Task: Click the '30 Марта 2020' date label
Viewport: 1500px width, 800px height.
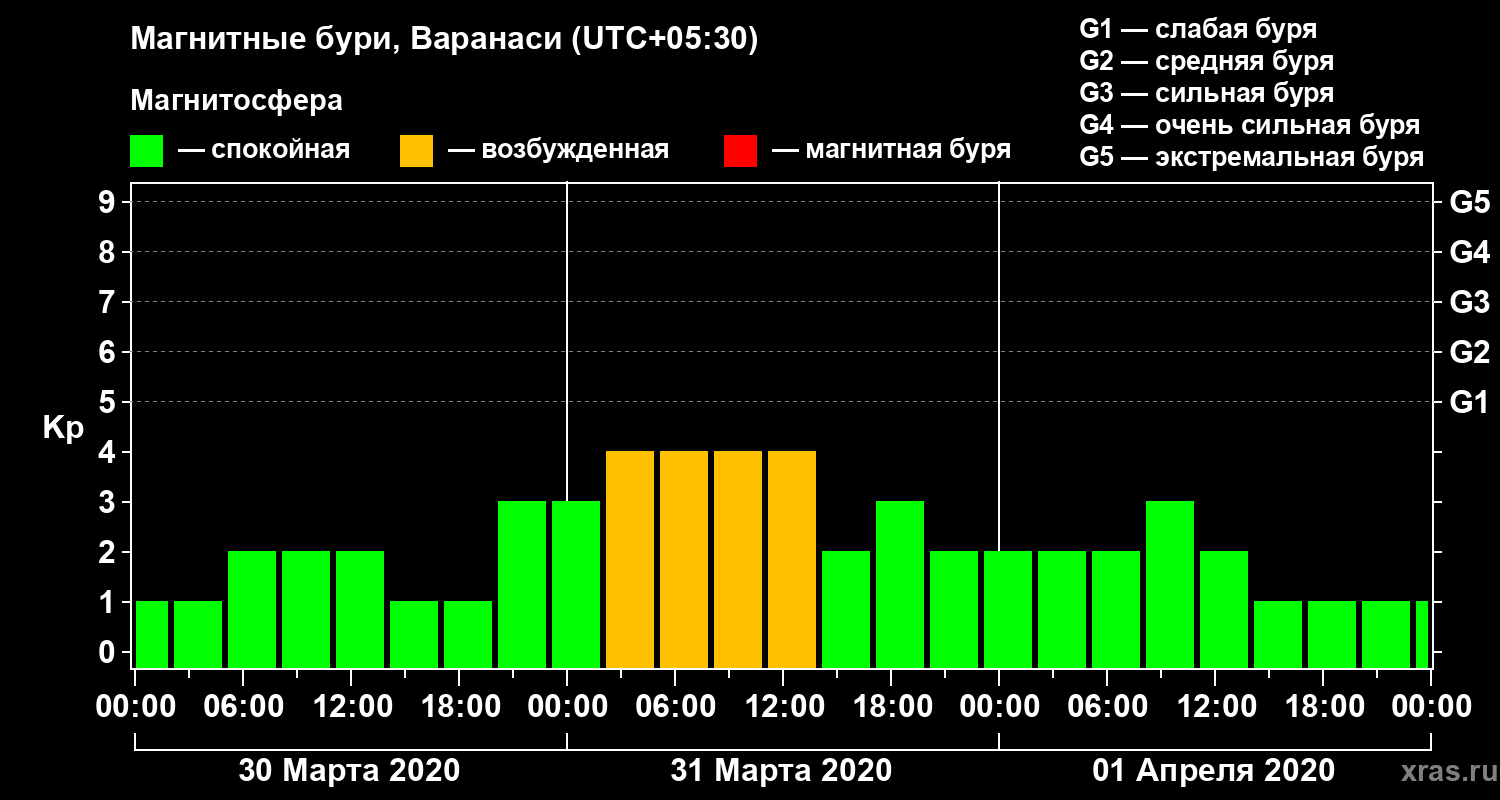Action: (x=349, y=771)
